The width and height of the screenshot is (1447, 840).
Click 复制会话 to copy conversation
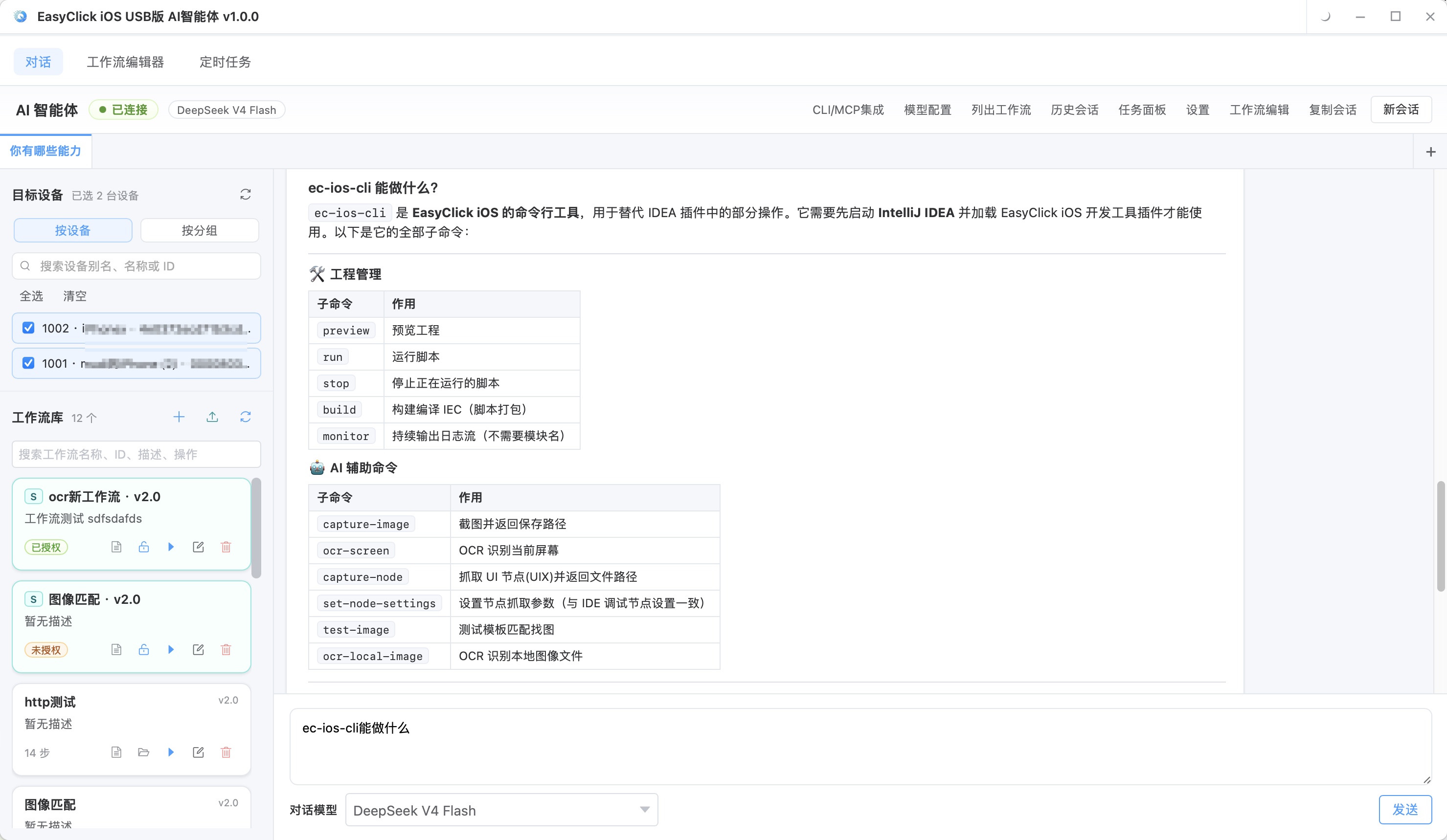click(1333, 110)
